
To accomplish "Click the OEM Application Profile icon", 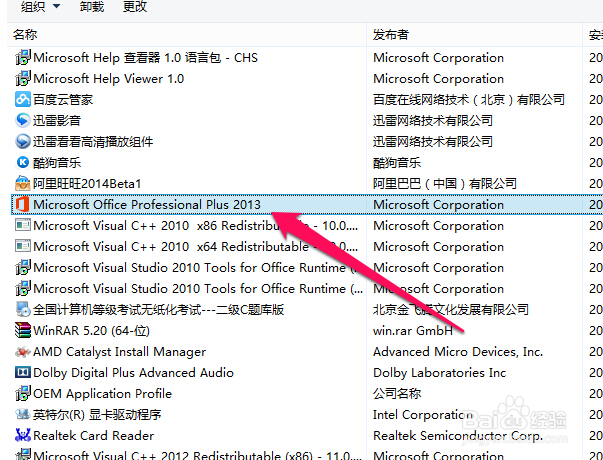I will (23, 393).
